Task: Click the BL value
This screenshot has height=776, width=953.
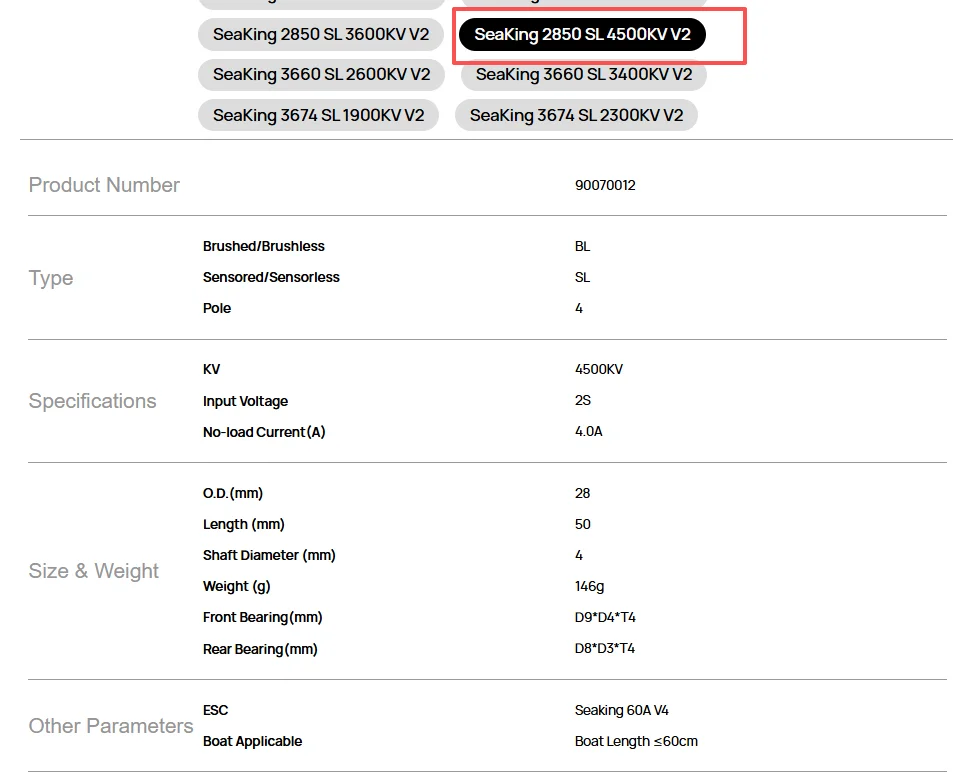Action: 582,246
